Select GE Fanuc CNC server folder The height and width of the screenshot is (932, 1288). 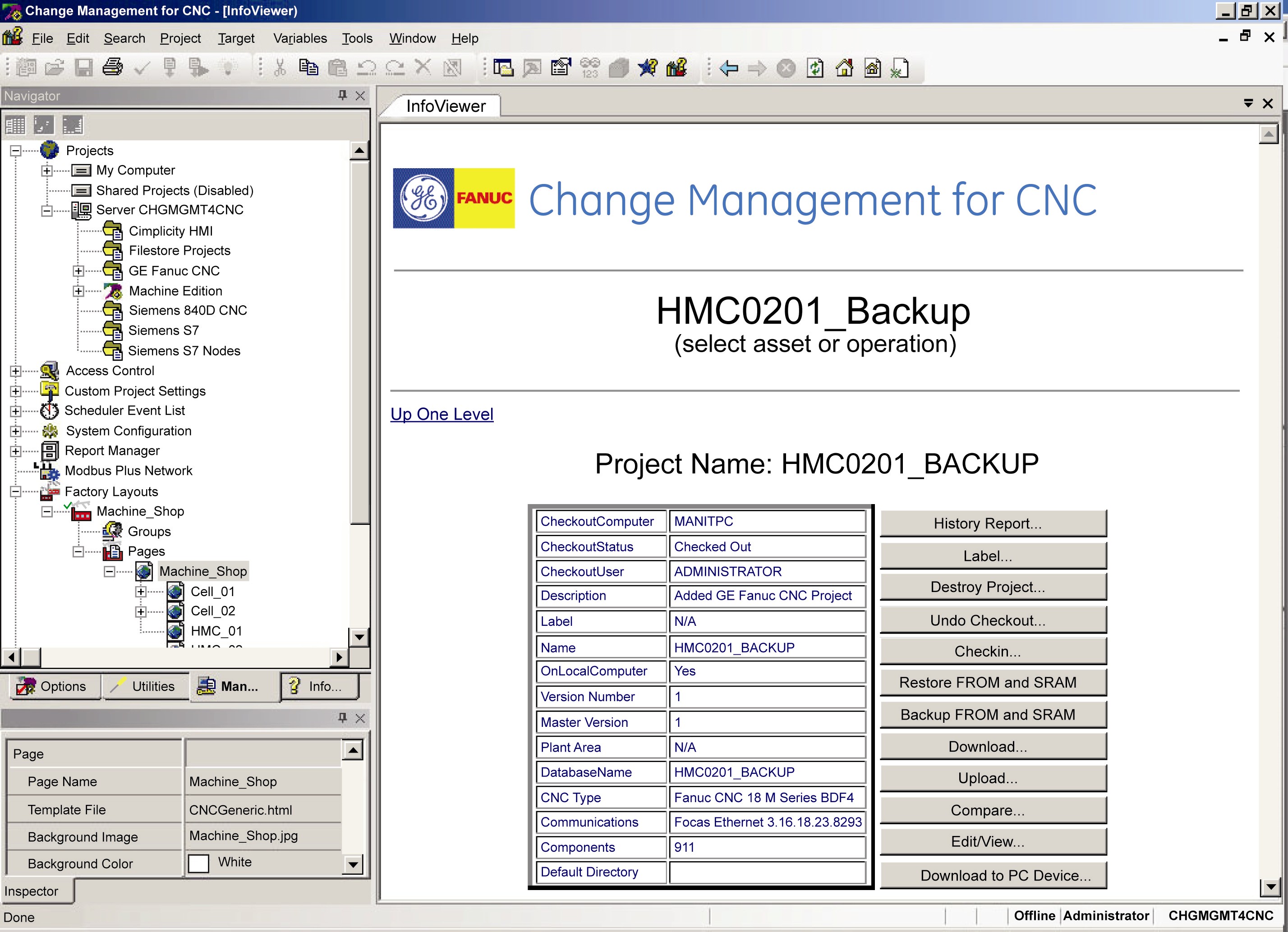pyautogui.click(x=174, y=271)
